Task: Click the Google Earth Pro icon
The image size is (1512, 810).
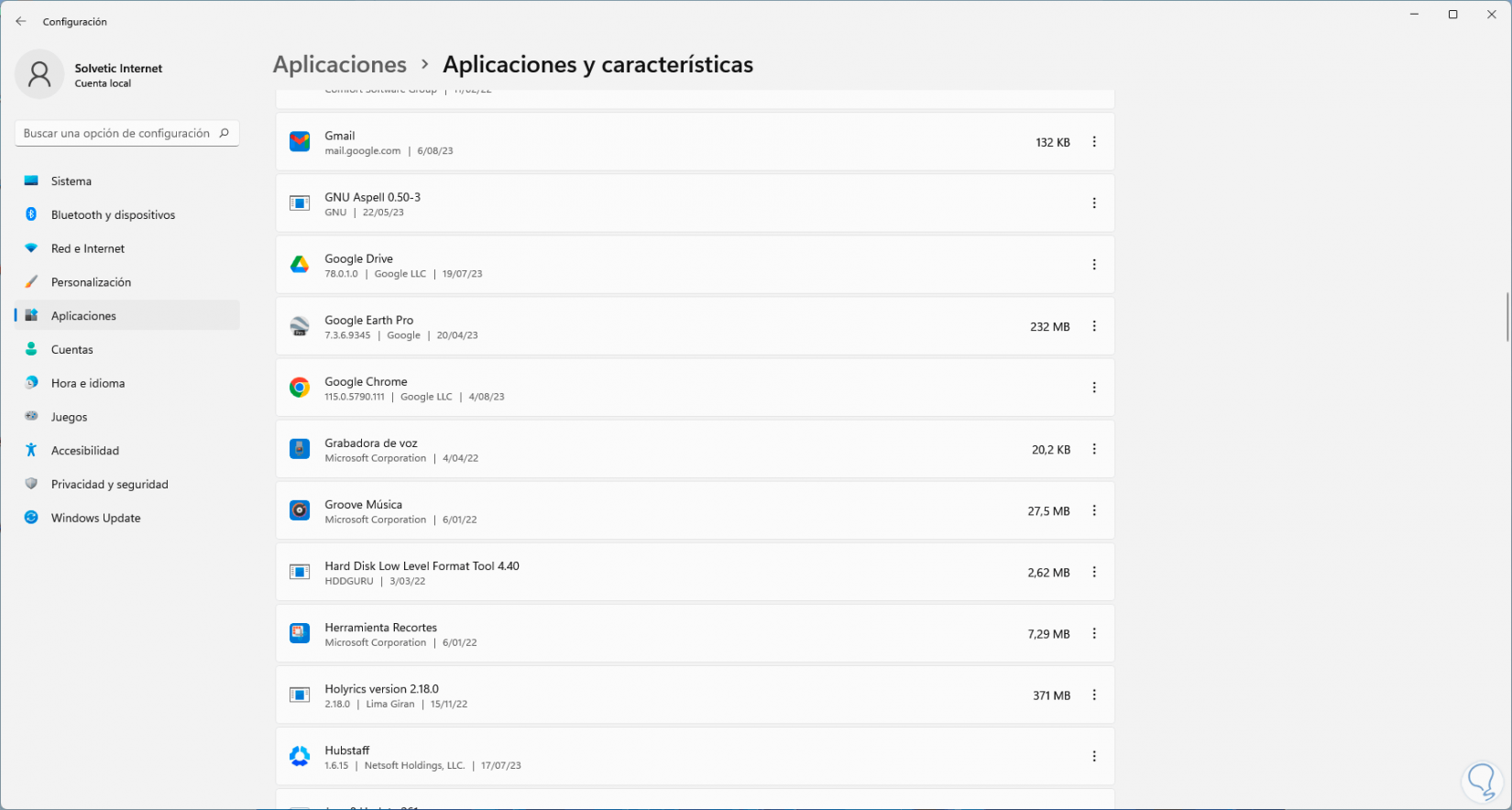Action: coord(300,326)
